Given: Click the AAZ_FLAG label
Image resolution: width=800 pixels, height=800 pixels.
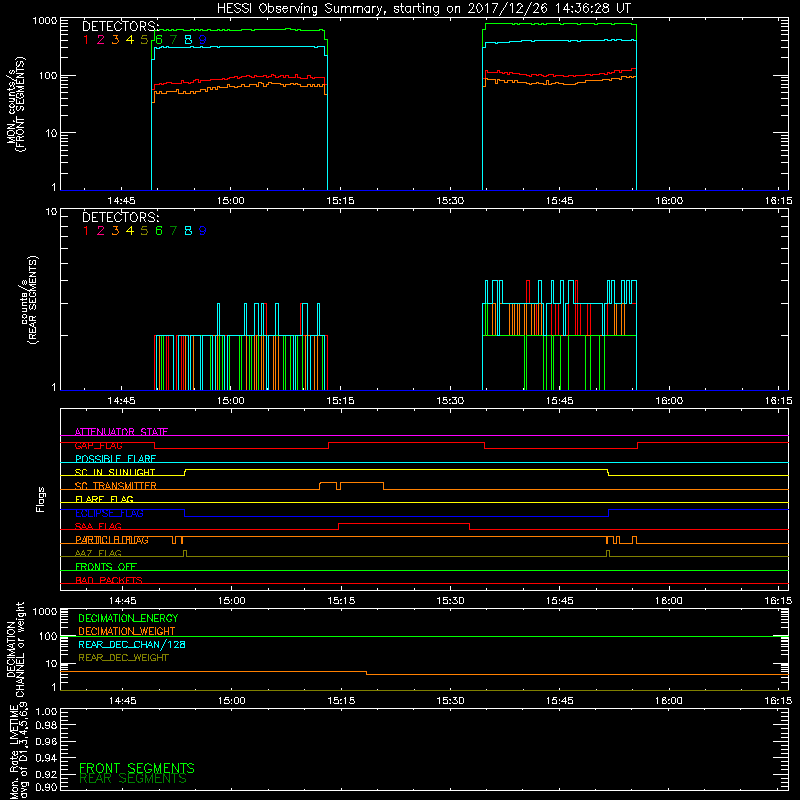Looking at the screenshot, I should 98,553.
